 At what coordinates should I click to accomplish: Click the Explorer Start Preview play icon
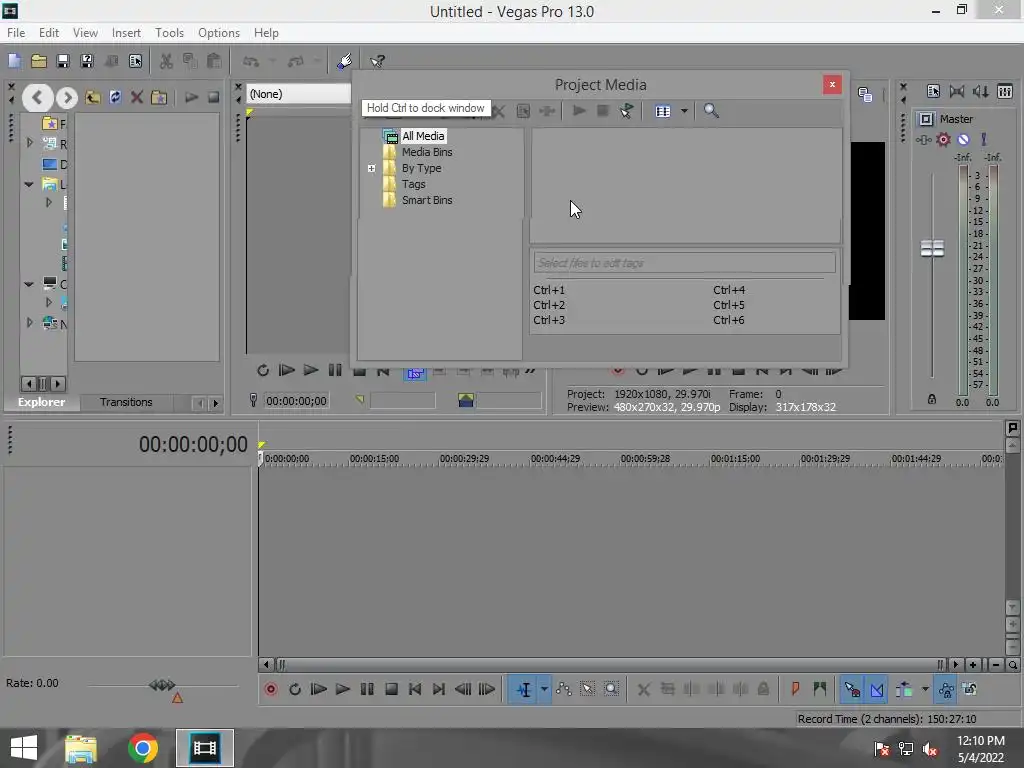point(191,98)
